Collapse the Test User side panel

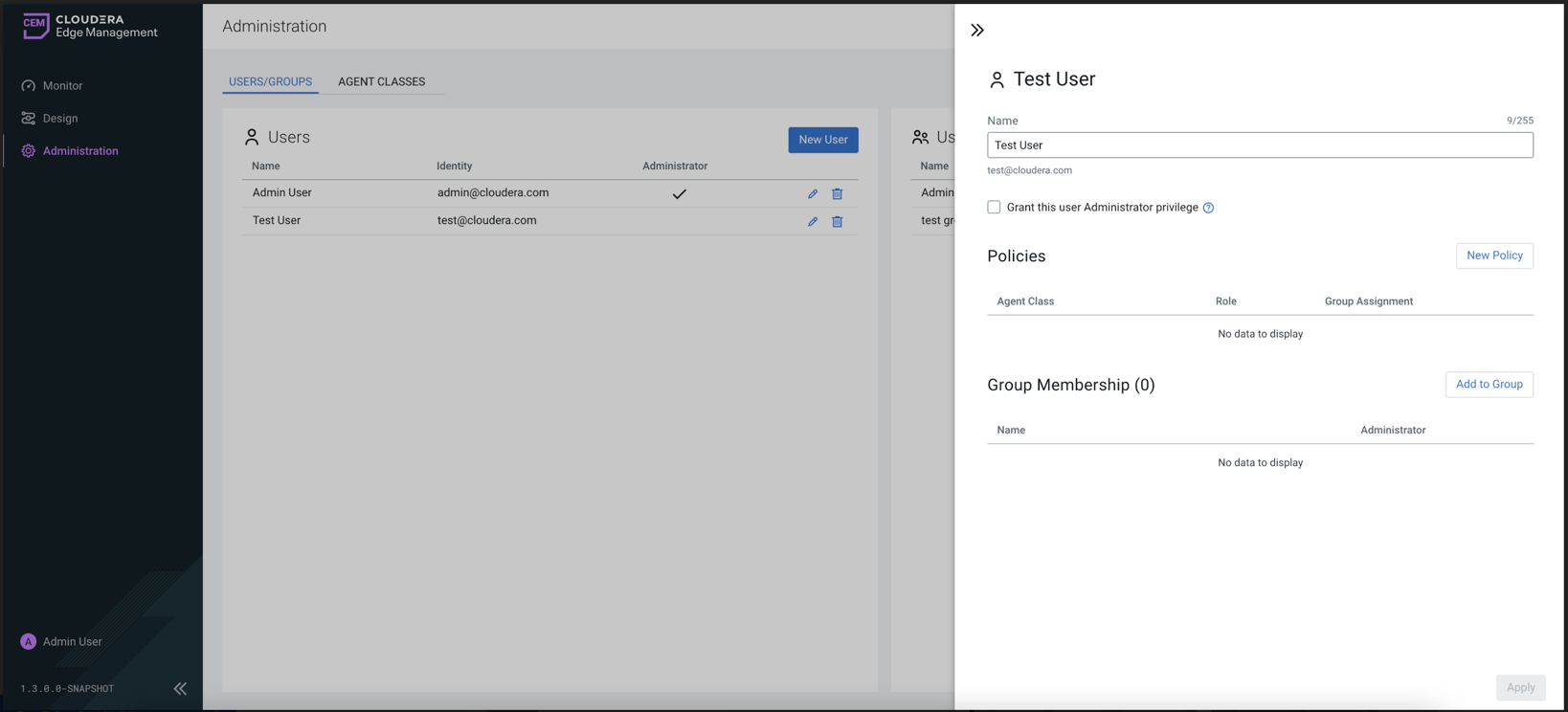976,31
